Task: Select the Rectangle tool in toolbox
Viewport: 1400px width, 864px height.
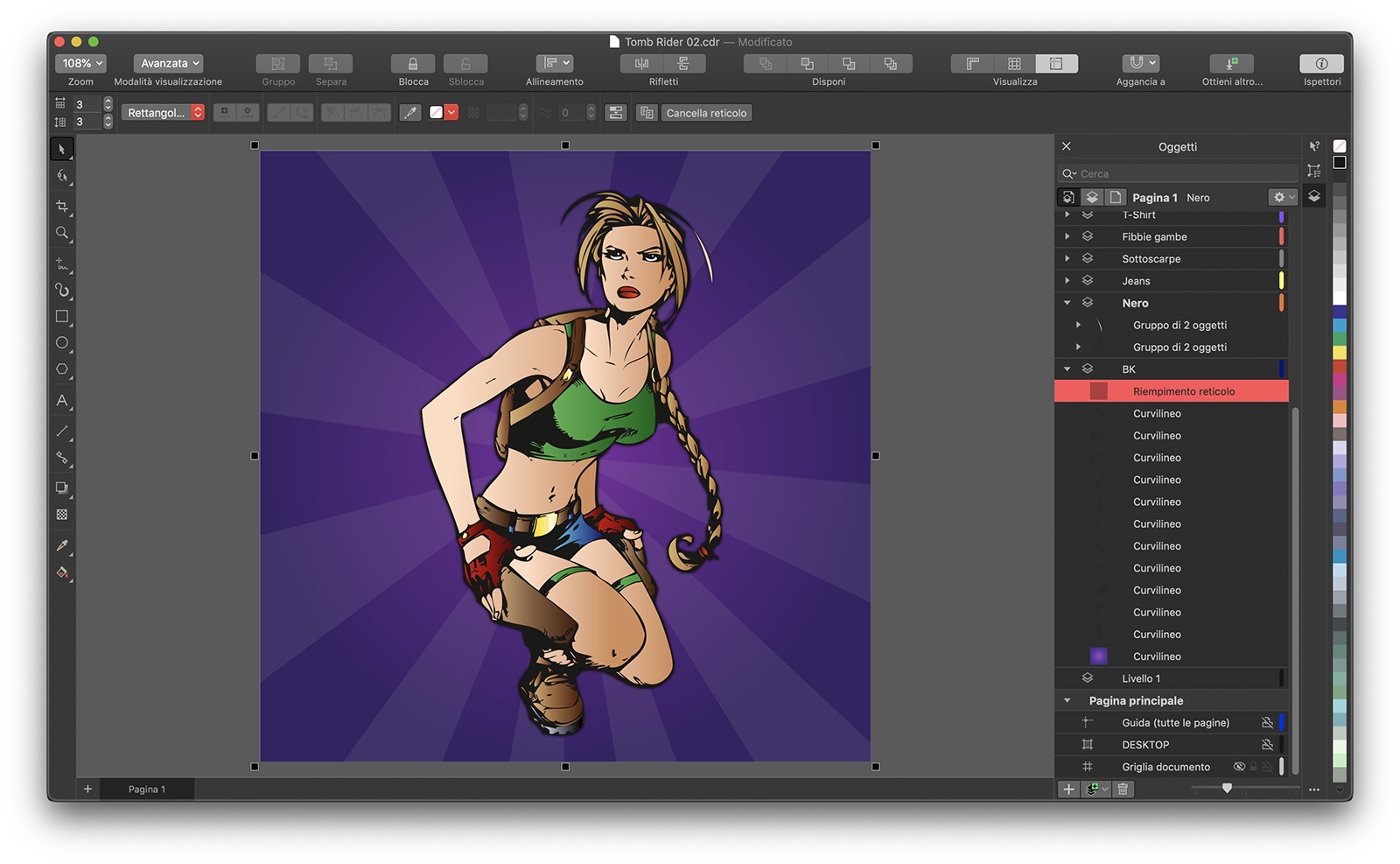Action: coord(61,316)
